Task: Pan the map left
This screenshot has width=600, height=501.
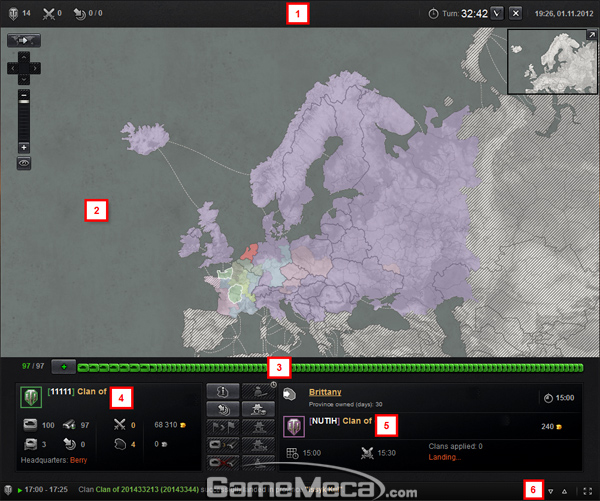Action: pyautogui.click(x=13, y=69)
